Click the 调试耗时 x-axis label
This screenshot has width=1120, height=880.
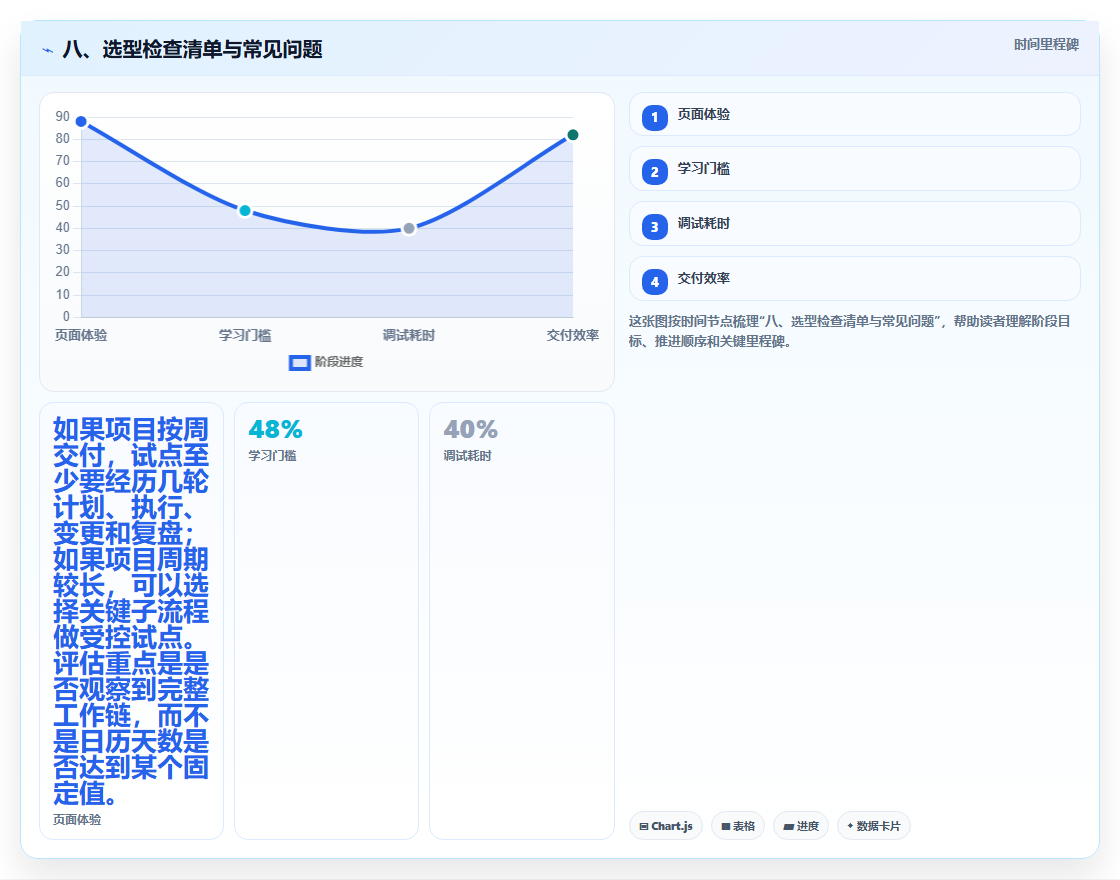[409, 335]
